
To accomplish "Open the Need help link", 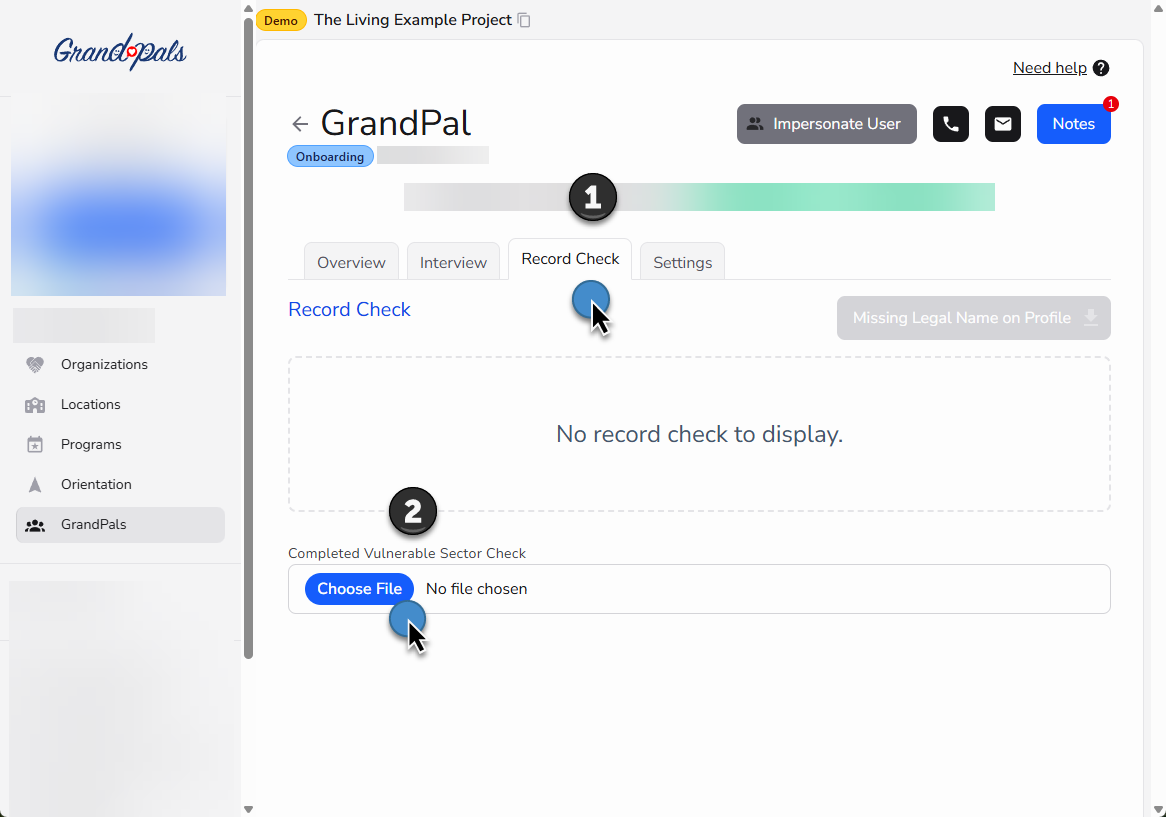I will click(x=1049, y=68).
